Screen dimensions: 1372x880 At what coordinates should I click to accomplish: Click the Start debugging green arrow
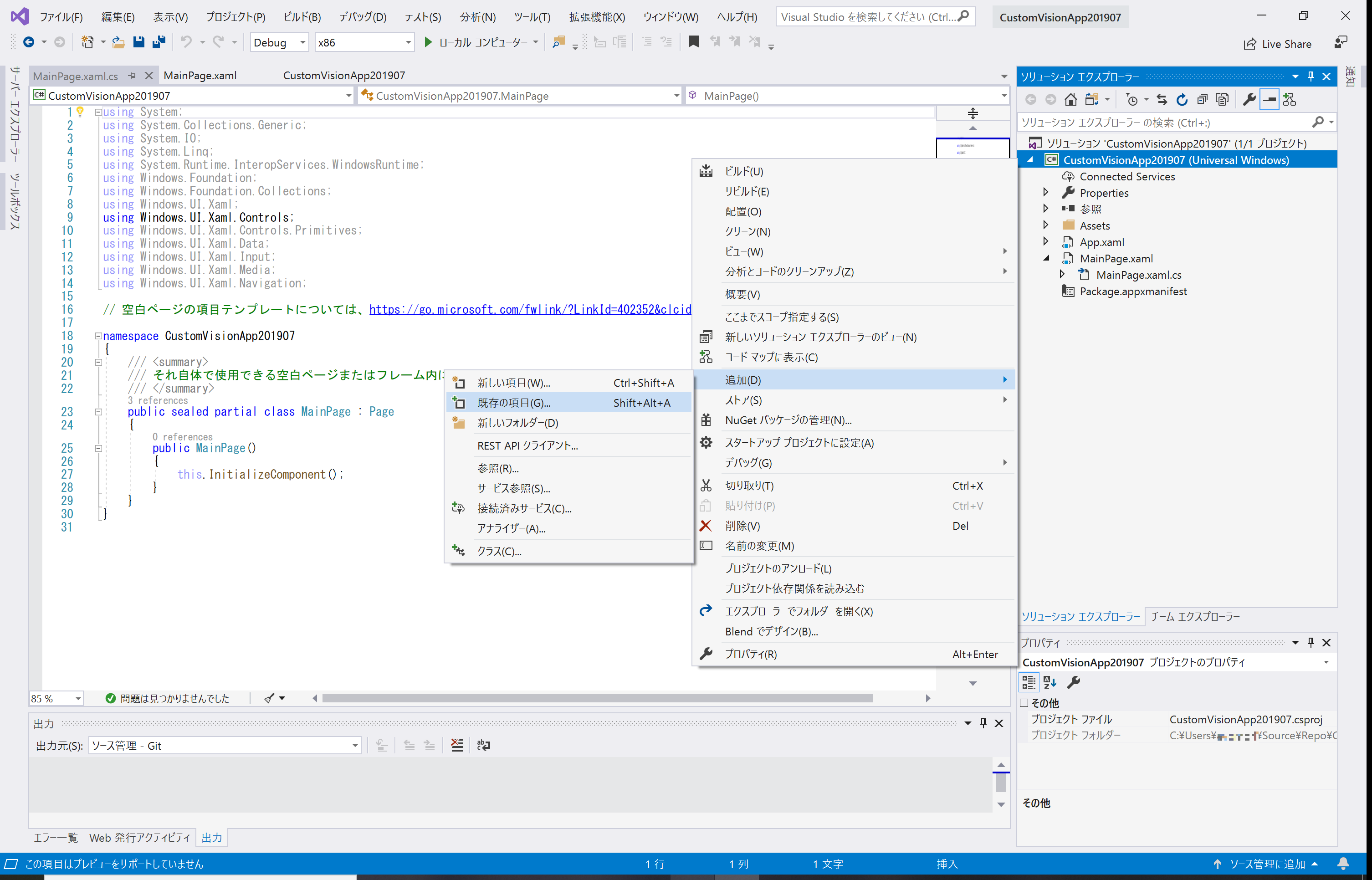click(427, 42)
